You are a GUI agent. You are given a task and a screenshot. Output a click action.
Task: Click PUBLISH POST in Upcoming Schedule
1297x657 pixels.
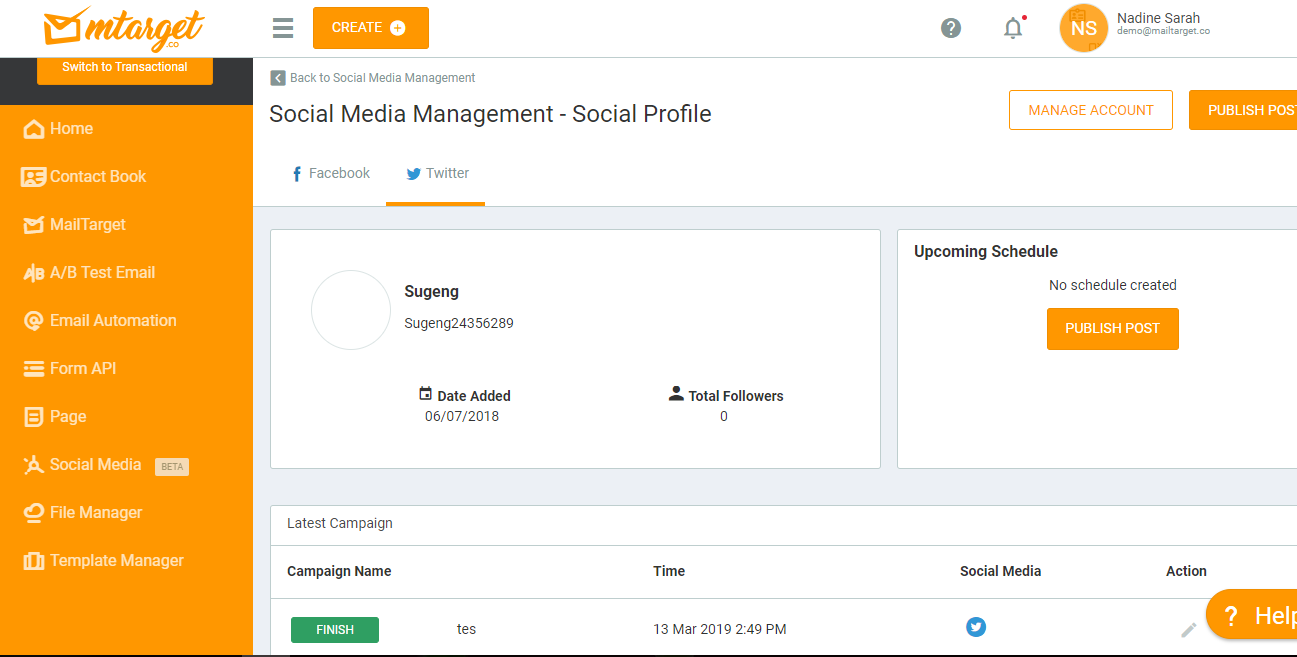(1112, 329)
